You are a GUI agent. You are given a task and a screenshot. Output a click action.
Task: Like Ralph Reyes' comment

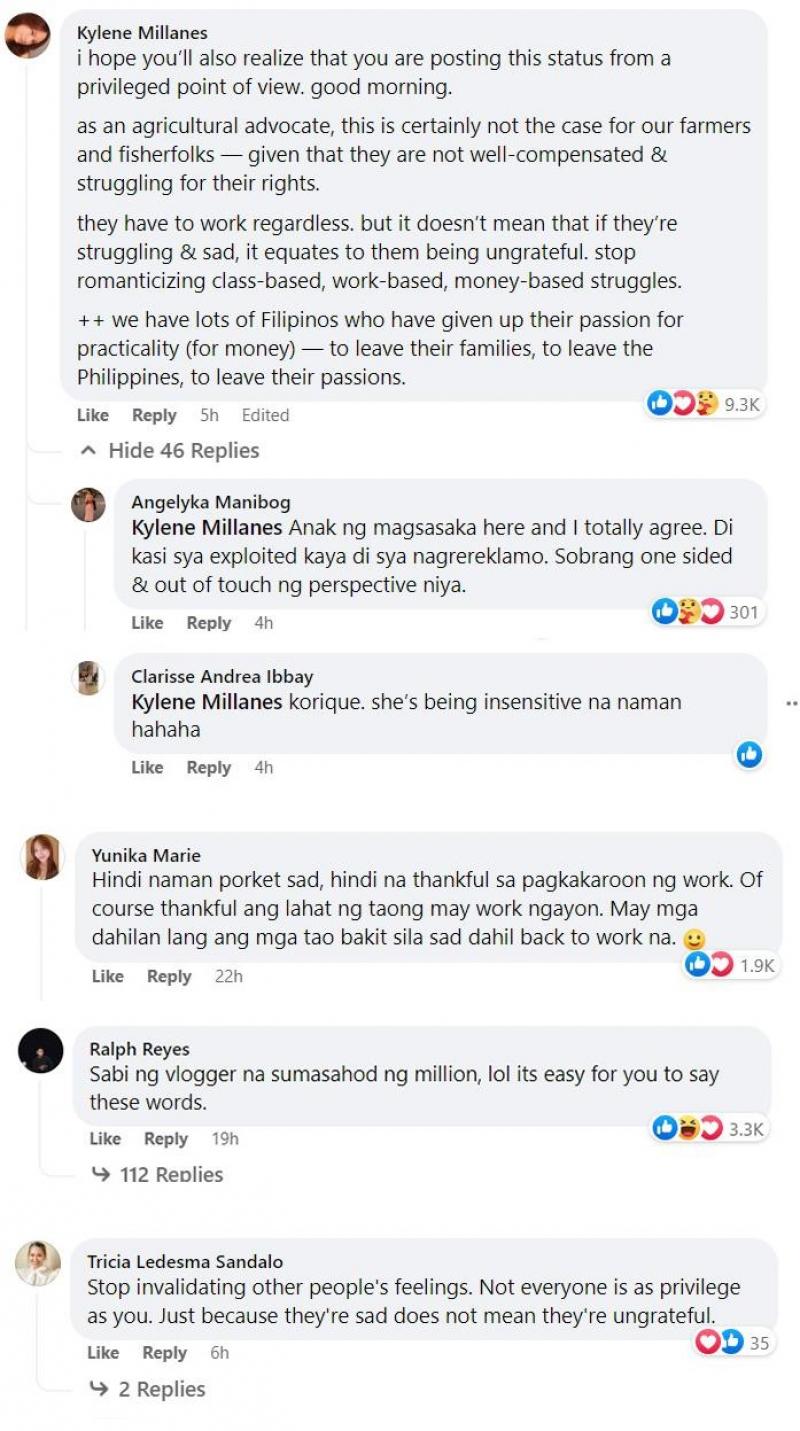tap(105, 1139)
